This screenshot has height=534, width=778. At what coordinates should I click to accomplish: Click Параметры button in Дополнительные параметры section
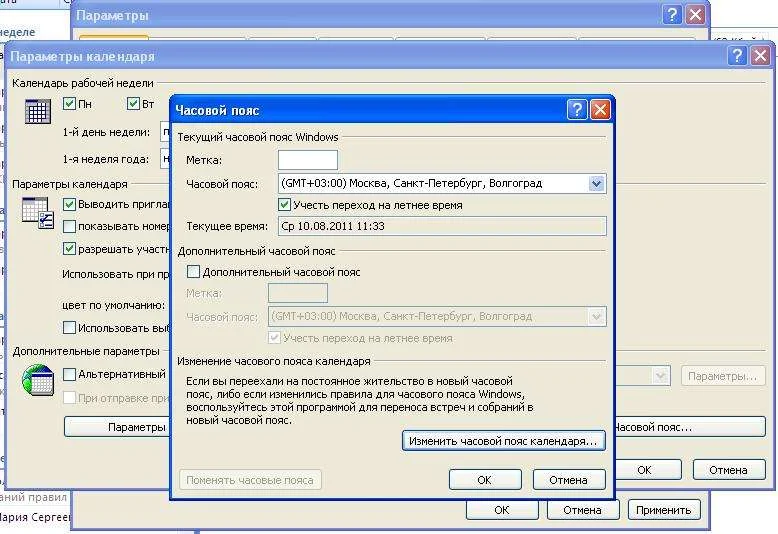(117, 427)
